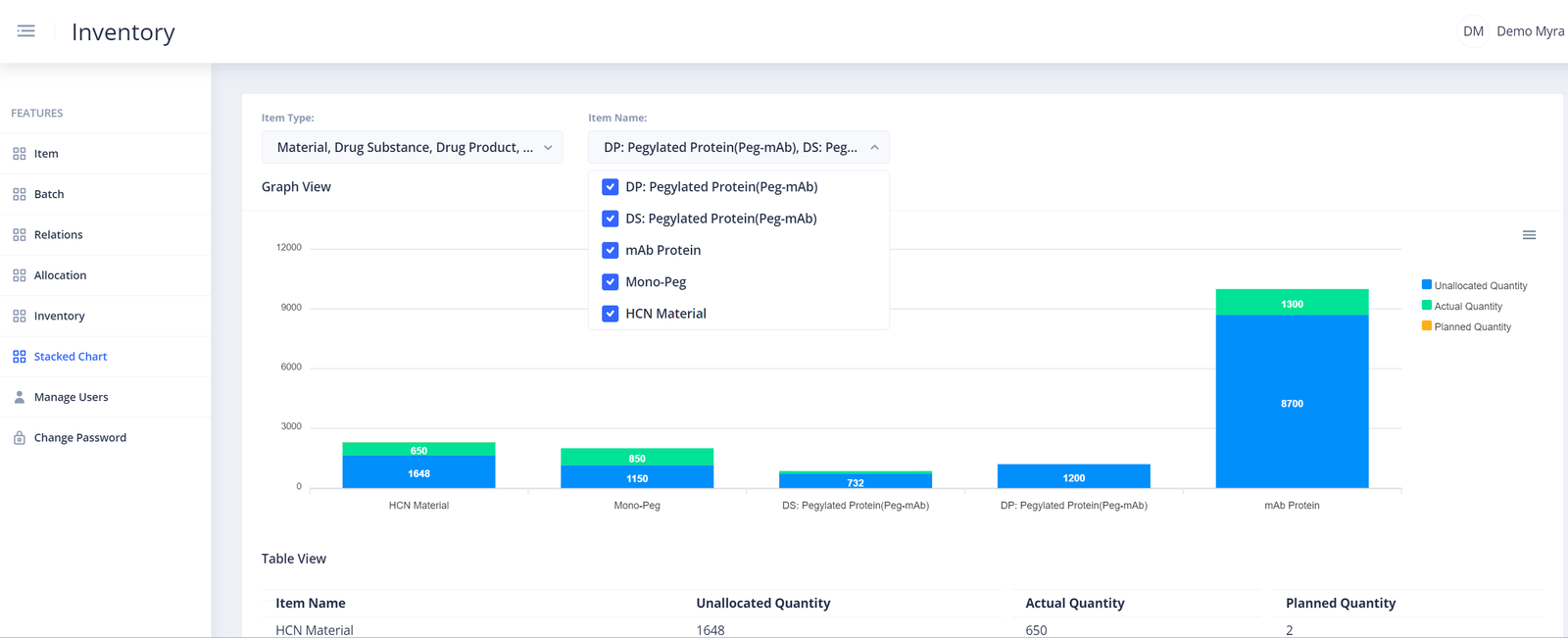Click the Graph View heading
1568x638 pixels.
296,187
